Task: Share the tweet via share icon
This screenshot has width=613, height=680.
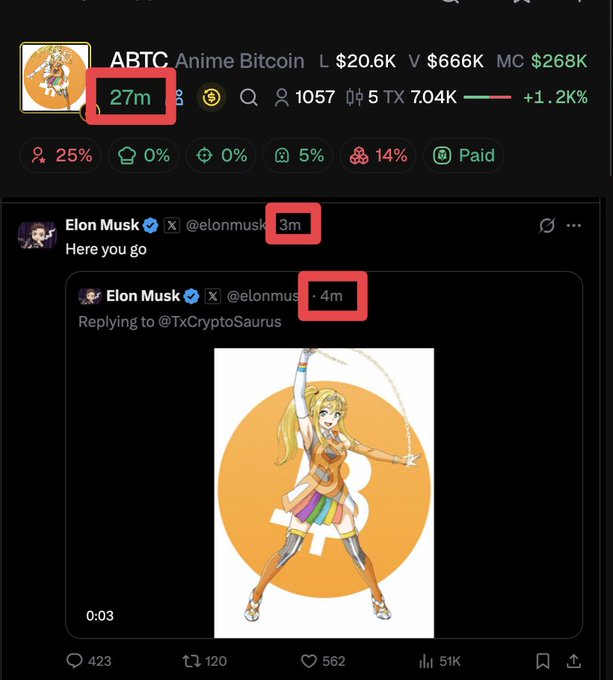Action: point(574,661)
